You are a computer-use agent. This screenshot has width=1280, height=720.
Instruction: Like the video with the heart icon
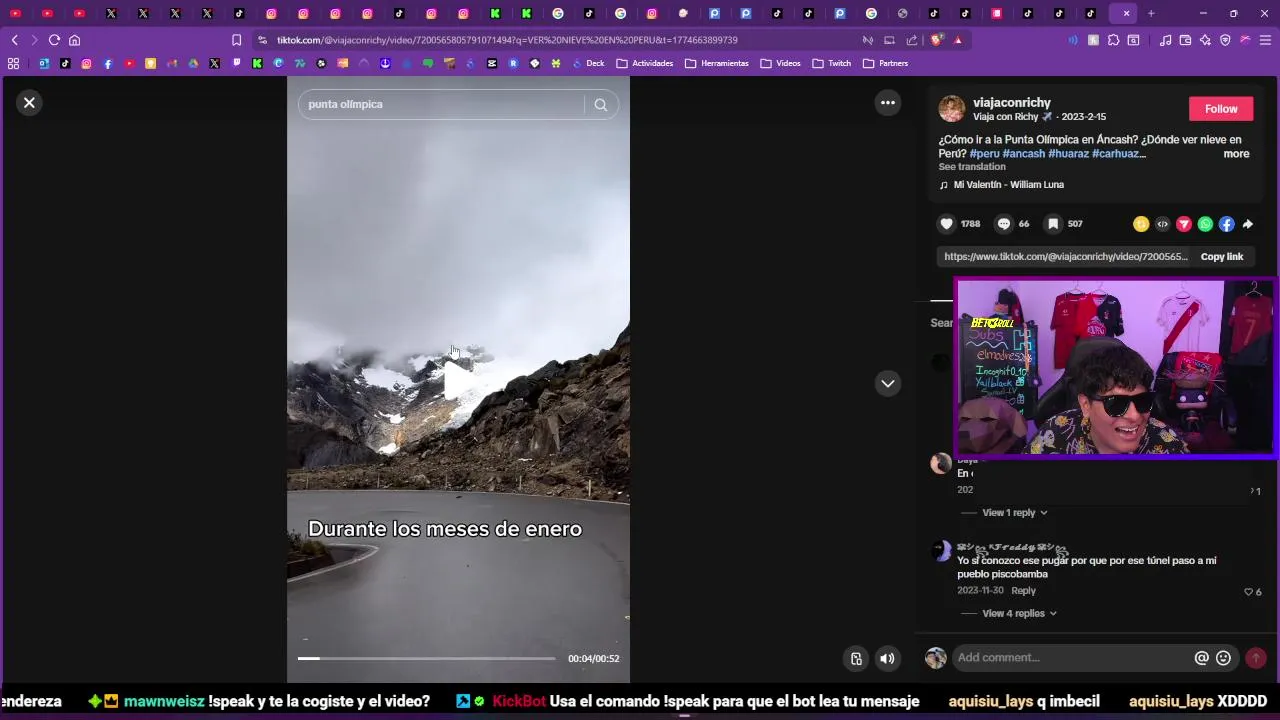pyautogui.click(x=946, y=224)
